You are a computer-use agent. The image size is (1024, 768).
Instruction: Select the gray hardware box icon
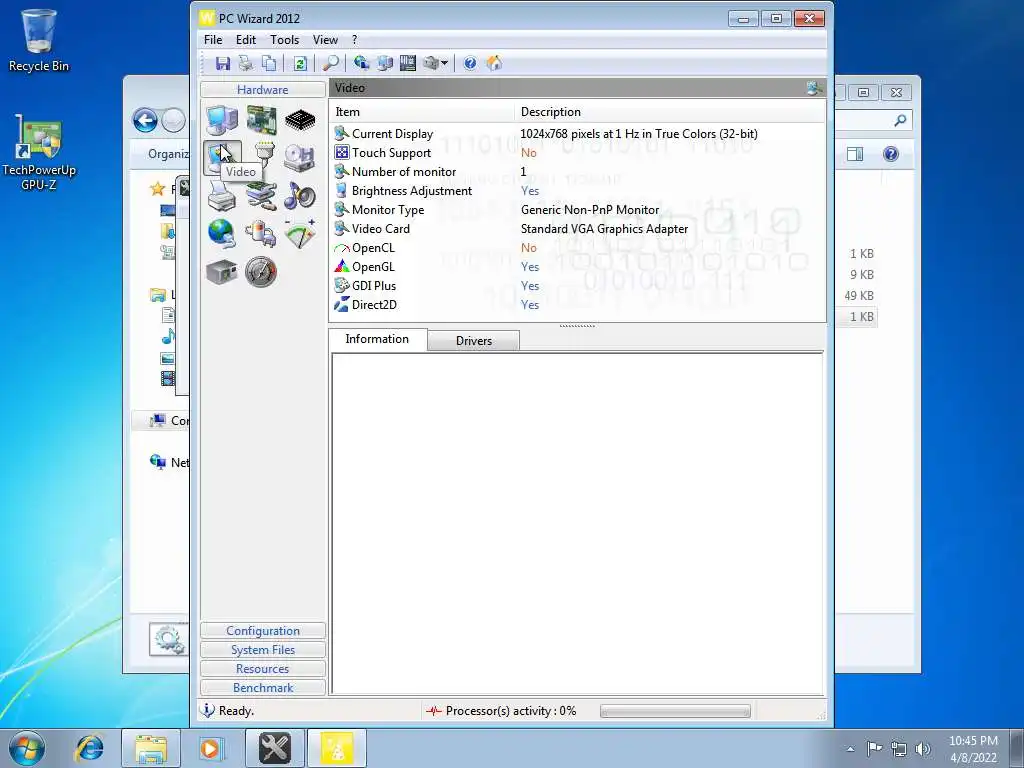tap(222, 272)
